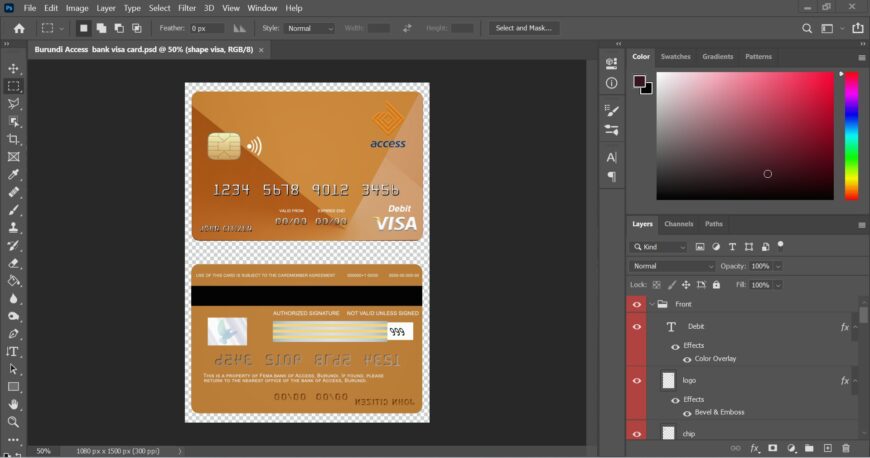Viewport: 870px width, 458px height.
Task: Enable the layer filter toggle switch
Action: [781, 245]
